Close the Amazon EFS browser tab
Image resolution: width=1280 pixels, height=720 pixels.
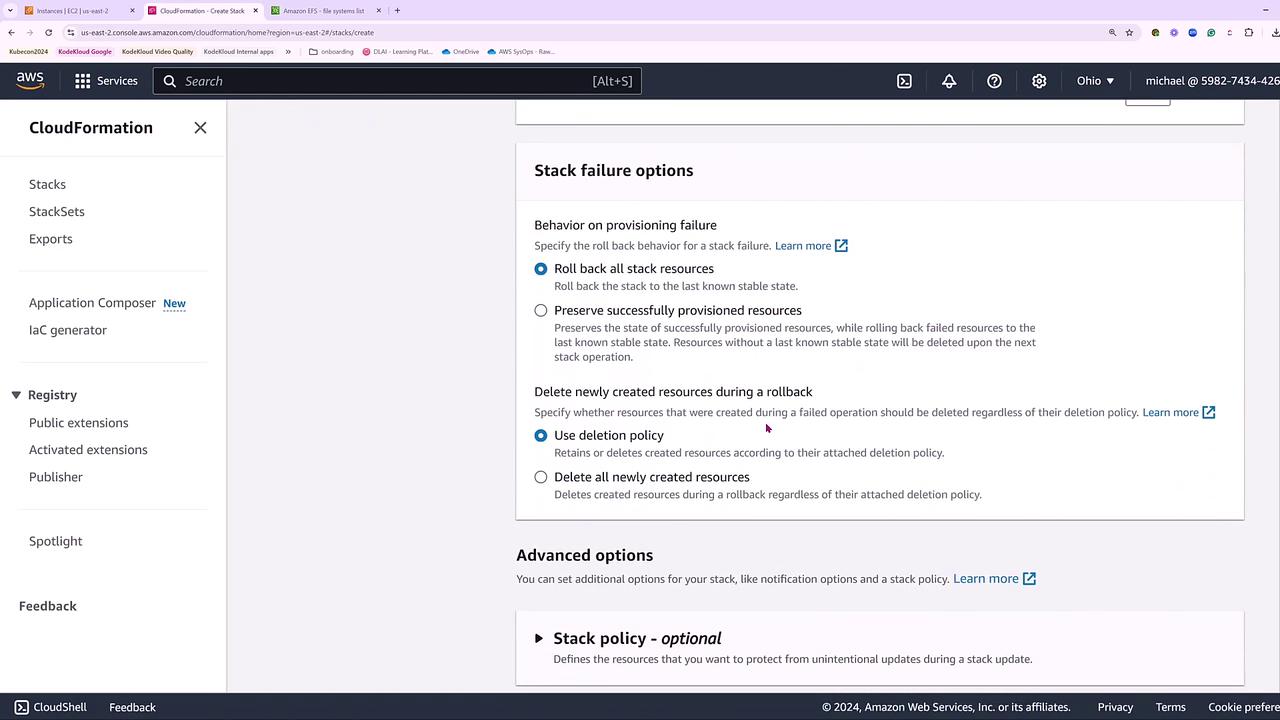click(378, 11)
